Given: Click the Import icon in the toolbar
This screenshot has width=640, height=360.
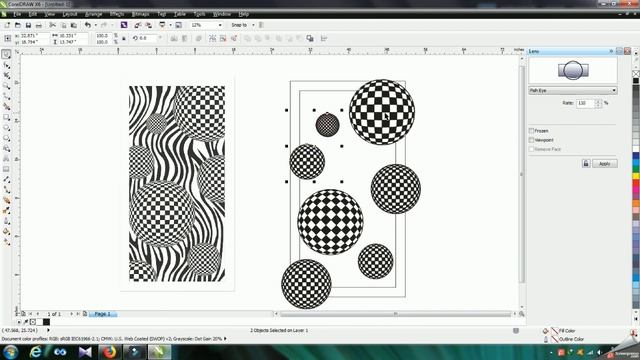Looking at the screenshot, I should pos(138,25).
